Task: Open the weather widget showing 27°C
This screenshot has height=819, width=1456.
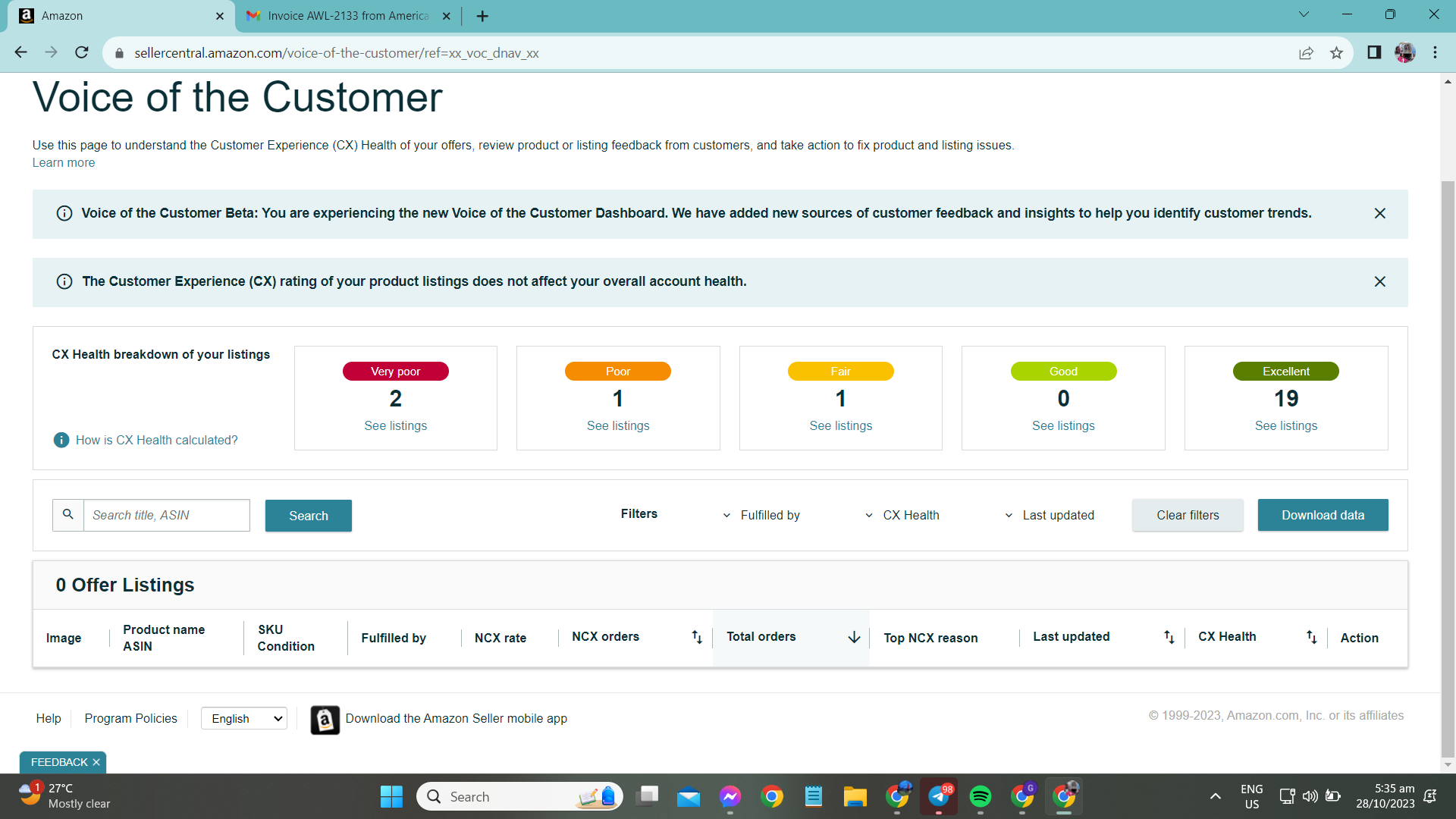Action: tap(65, 796)
